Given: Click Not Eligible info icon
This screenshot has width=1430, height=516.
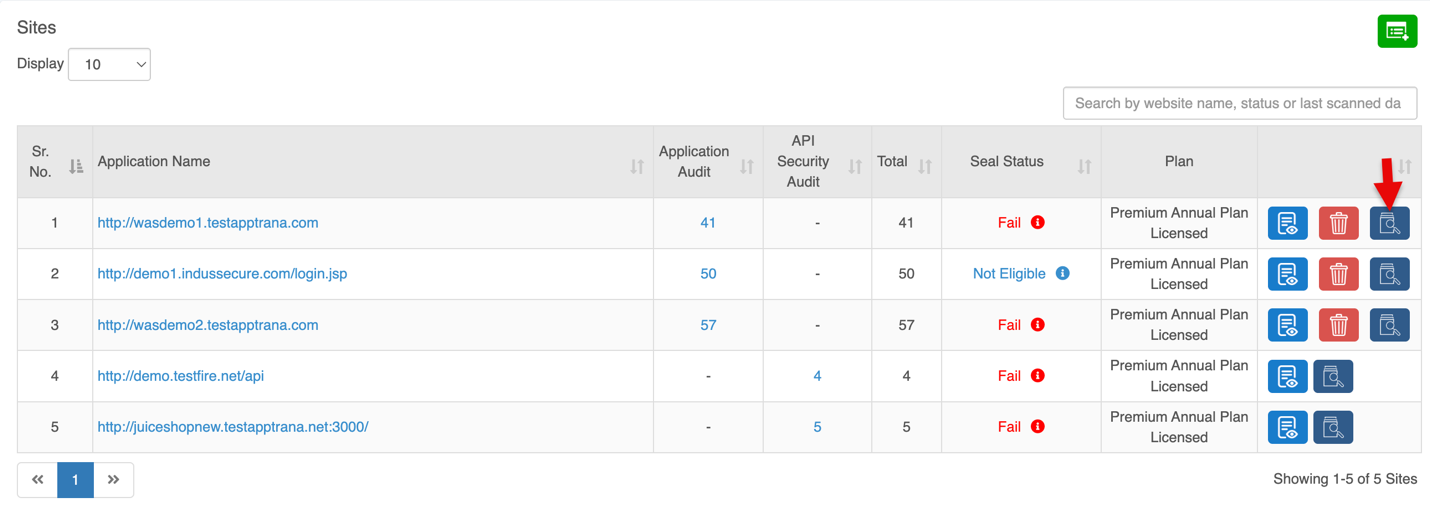Looking at the screenshot, I should (x=1063, y=273).
